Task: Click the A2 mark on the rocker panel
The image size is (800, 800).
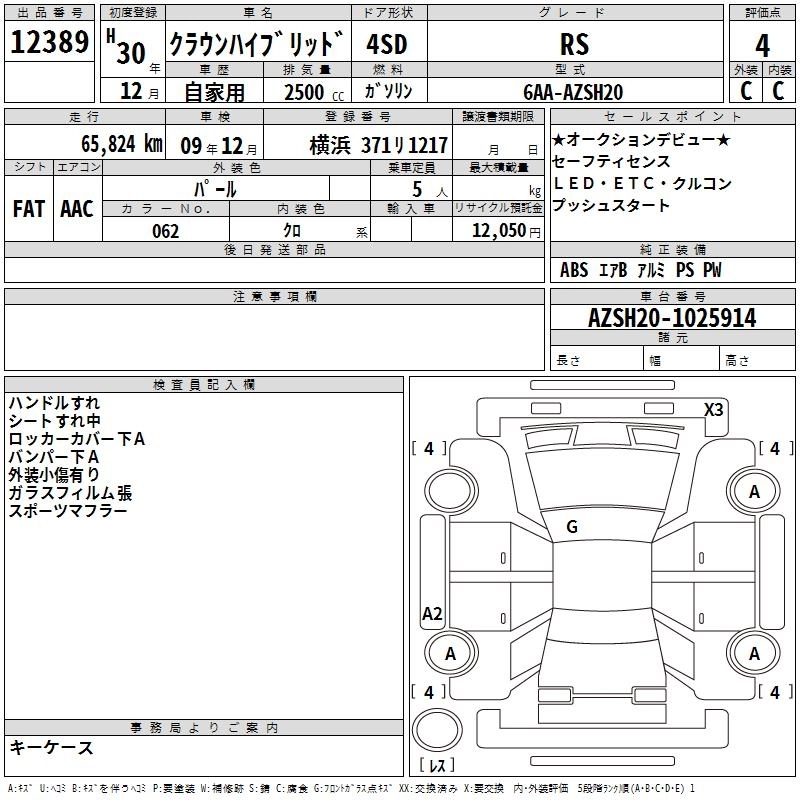Action: (432, 614)
